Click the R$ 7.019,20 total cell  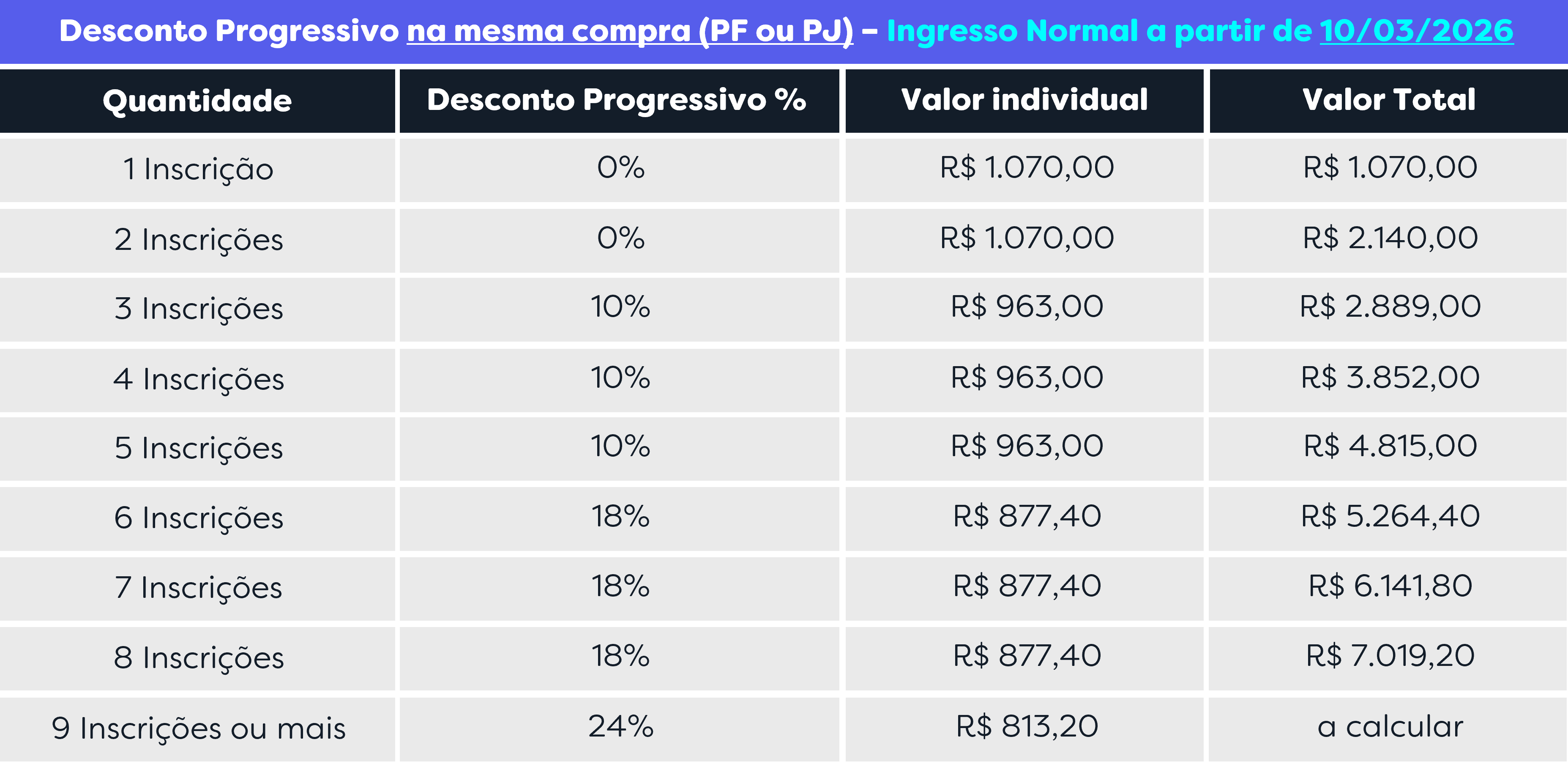point(1390,656)
